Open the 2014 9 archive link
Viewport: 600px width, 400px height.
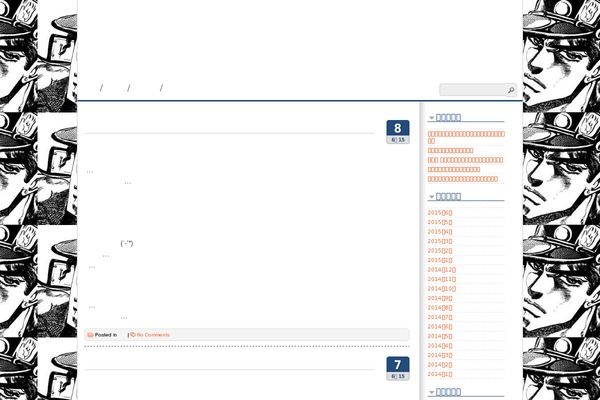440,298
